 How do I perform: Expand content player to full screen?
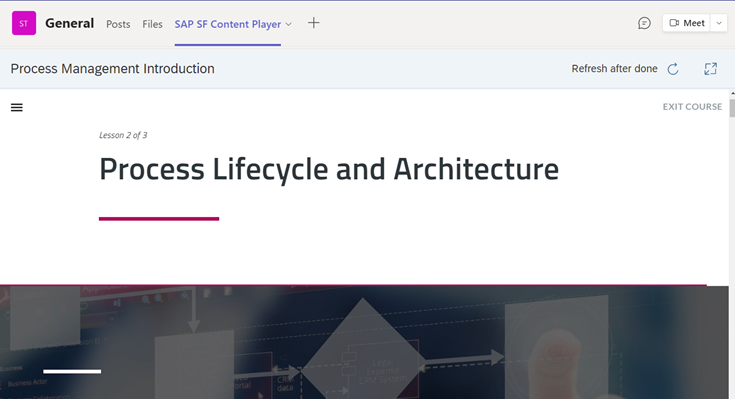[711, 69]
